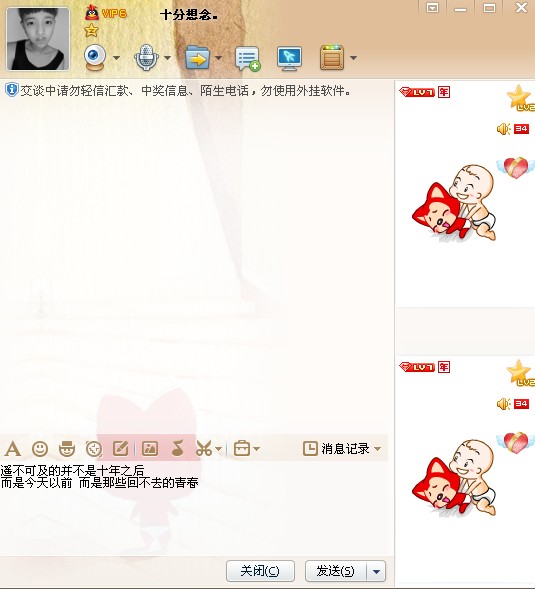Image resolution: width=535 pixels, height=589 pixels.
Task: Click the music note sharing icon
Action: (177, 448)
